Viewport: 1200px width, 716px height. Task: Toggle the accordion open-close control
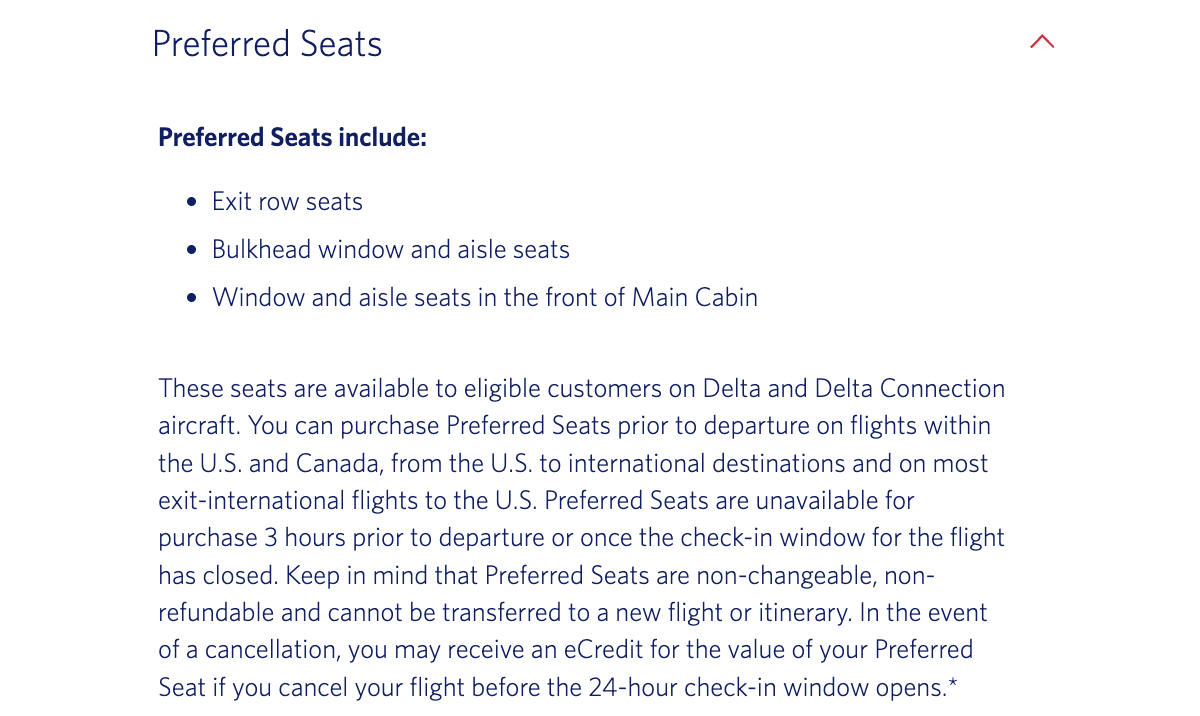tap(1042, 42)
